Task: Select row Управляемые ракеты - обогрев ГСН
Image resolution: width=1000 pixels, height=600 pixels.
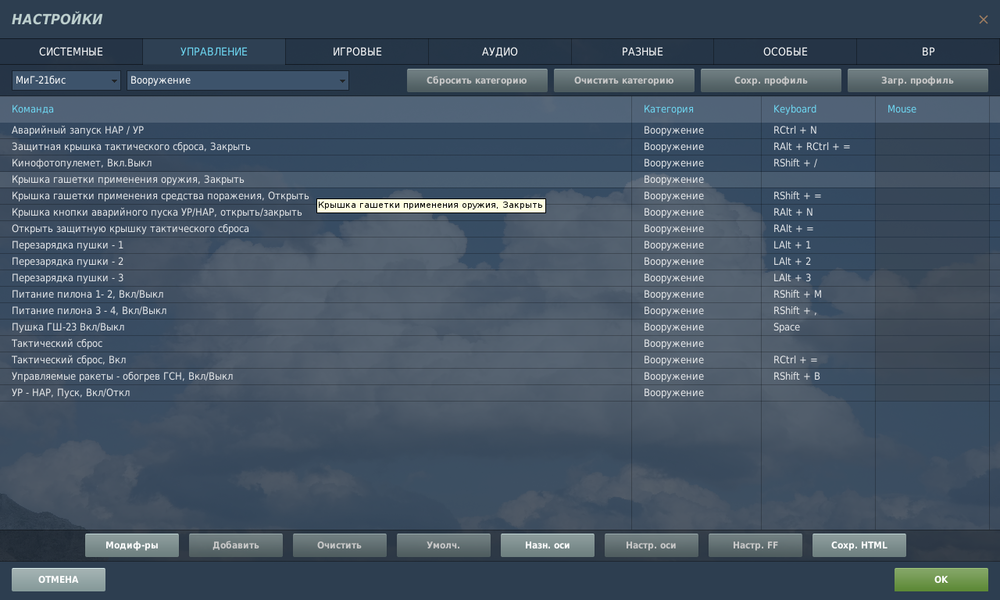Action: click(x=495, y=377)
